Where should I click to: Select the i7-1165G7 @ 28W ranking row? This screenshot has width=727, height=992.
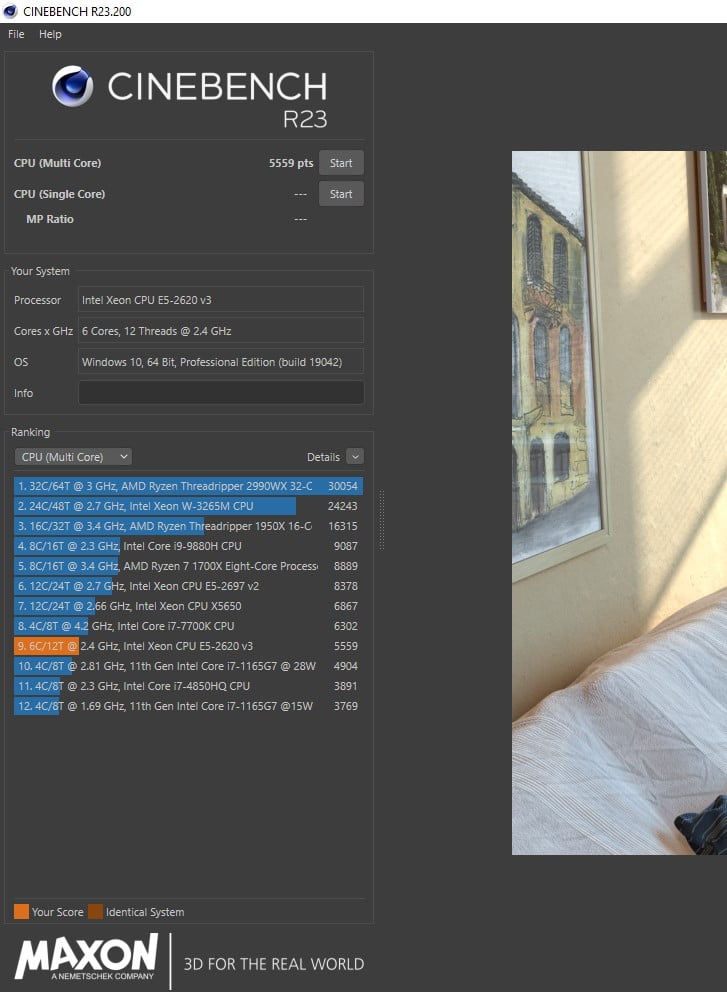click(x=189, y=666)
